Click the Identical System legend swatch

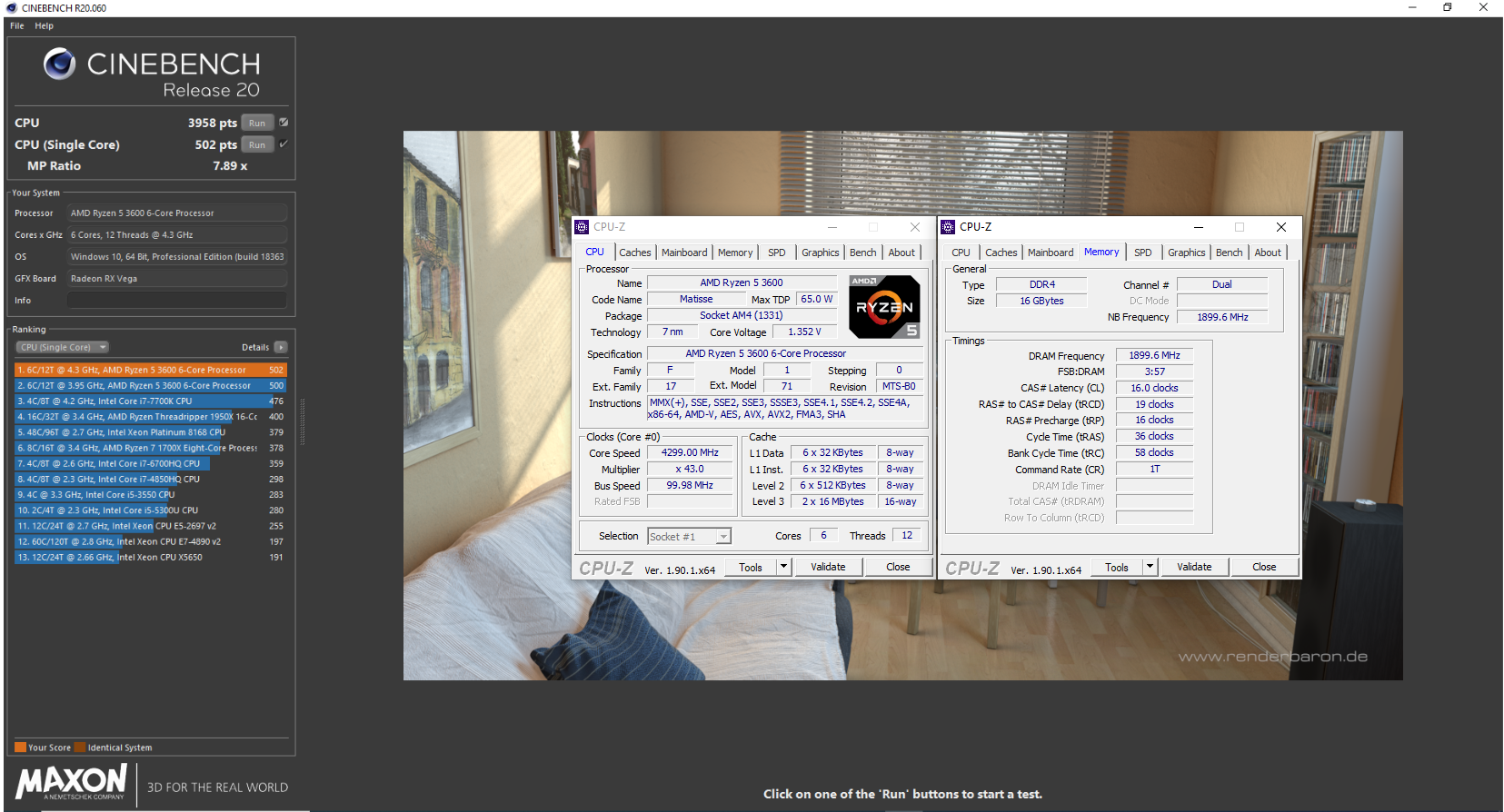coord(80,748)
